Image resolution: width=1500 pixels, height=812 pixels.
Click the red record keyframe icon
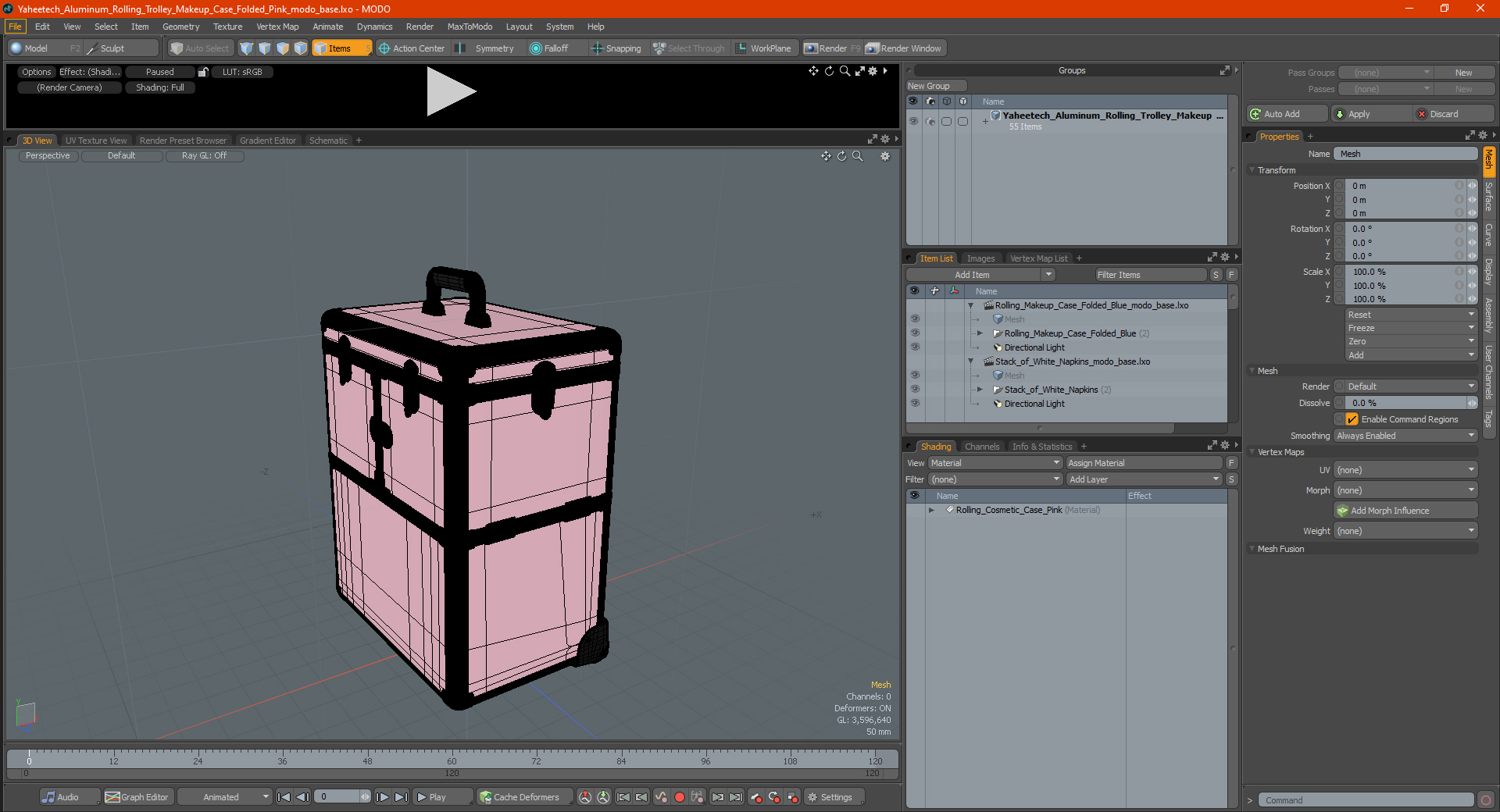click(680, 797)
